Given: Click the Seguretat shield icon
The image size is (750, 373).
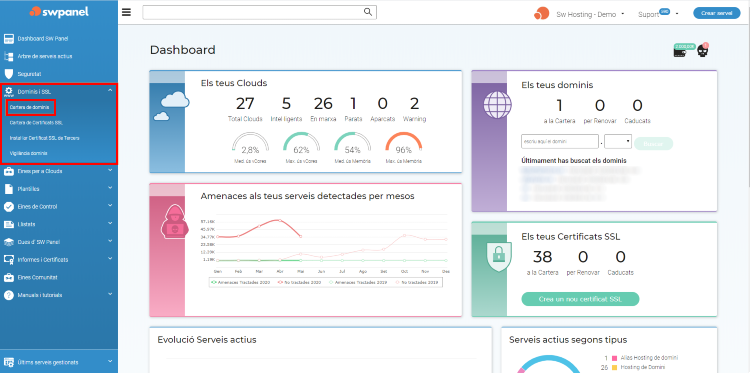Looking at the screenshot, I should coord(8,74).
